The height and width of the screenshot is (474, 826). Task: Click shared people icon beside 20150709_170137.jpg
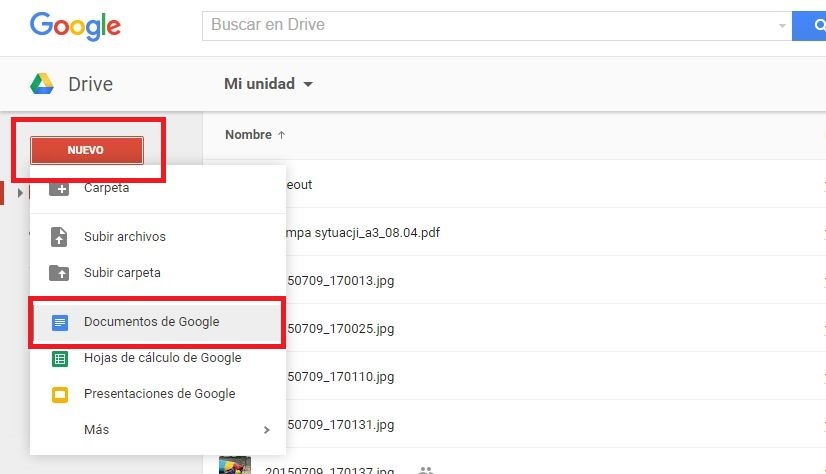point(426,470)
